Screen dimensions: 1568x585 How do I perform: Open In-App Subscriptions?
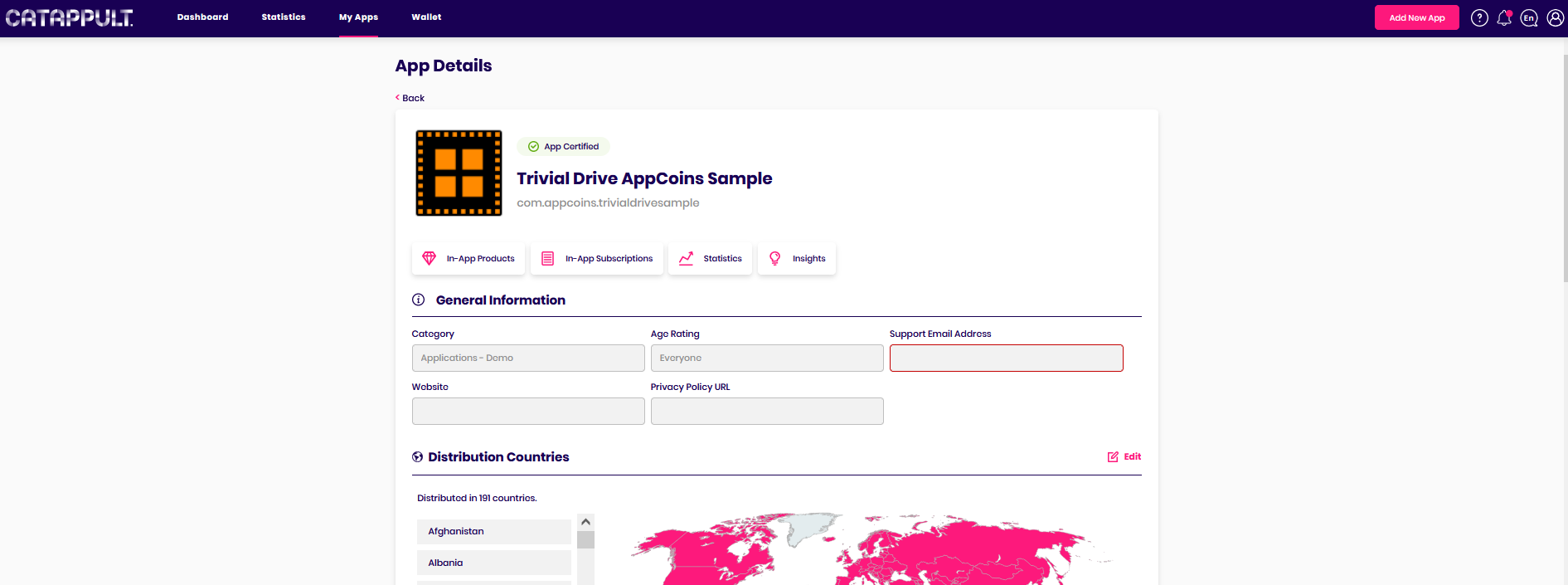[597, 258]
